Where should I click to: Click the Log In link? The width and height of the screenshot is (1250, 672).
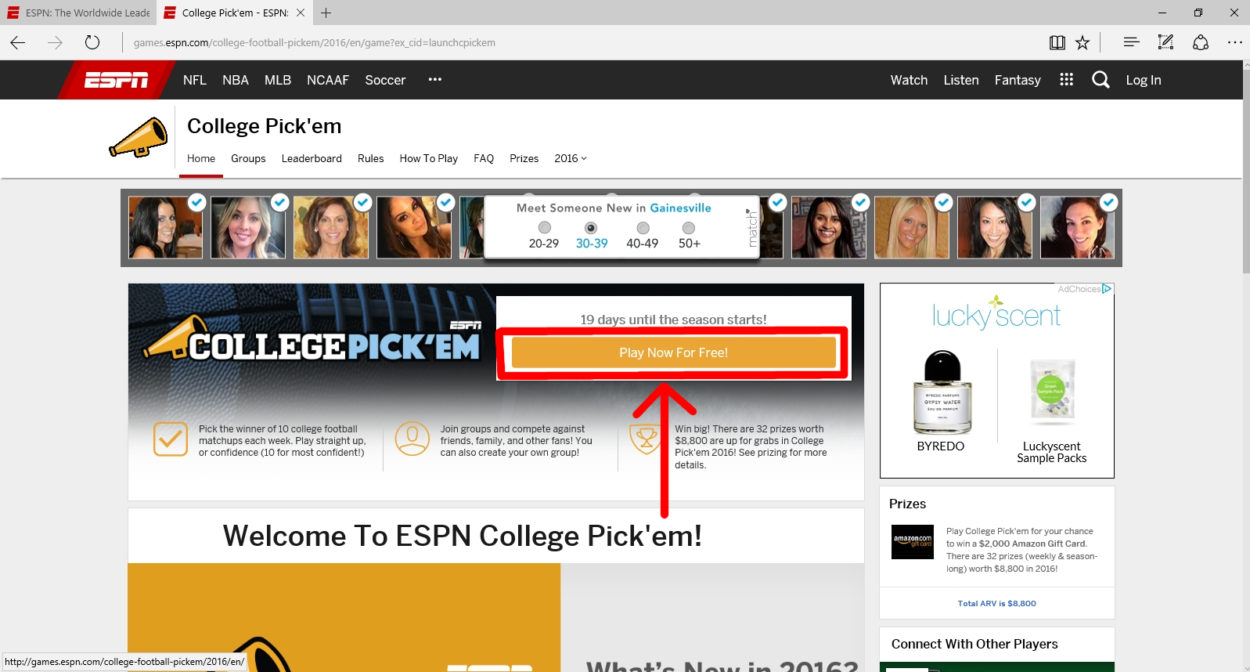click(x=1143, y=80)
